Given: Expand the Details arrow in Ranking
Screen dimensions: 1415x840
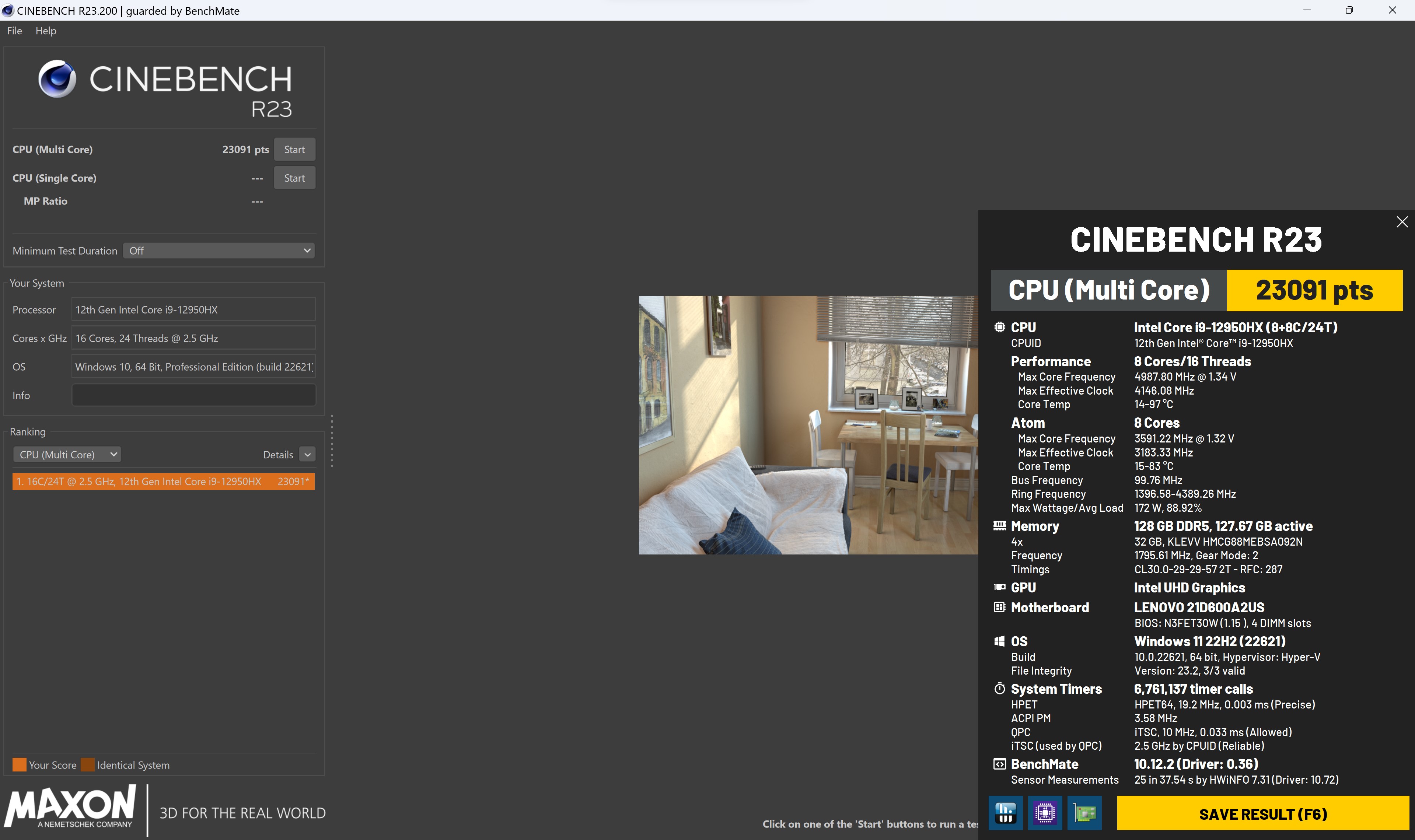Looking at the screenshot, I should [x=307, y=455].
